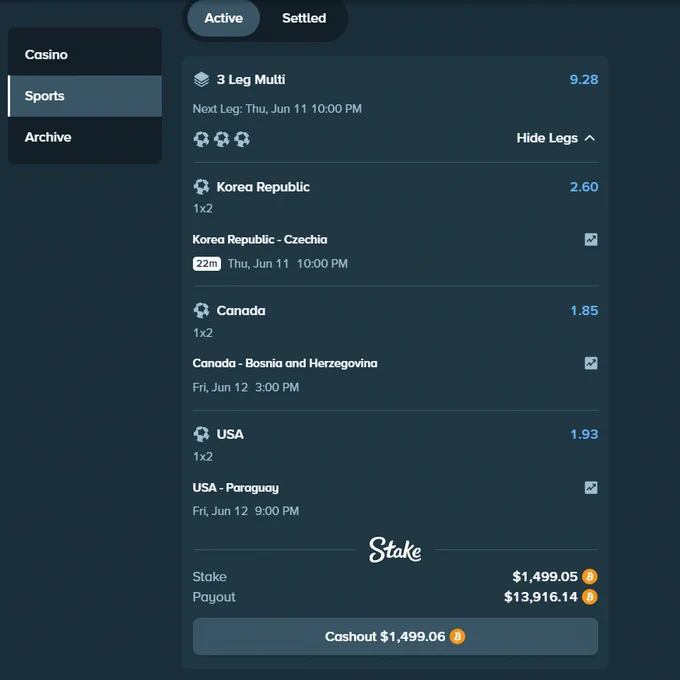
Task: Cash out the bet for $1,499.06
Action: coord(395,636)
